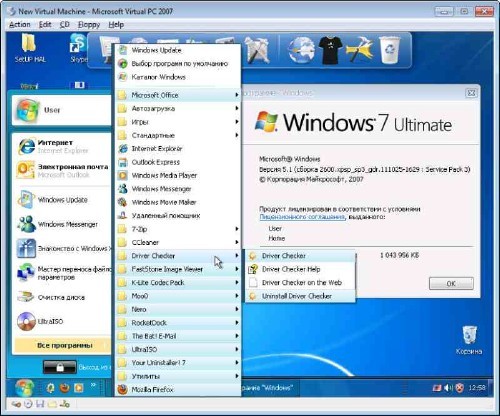Open the Лицензионного соглашения license link
This screenshot has height=416, width=500.
tap(302, 217)
